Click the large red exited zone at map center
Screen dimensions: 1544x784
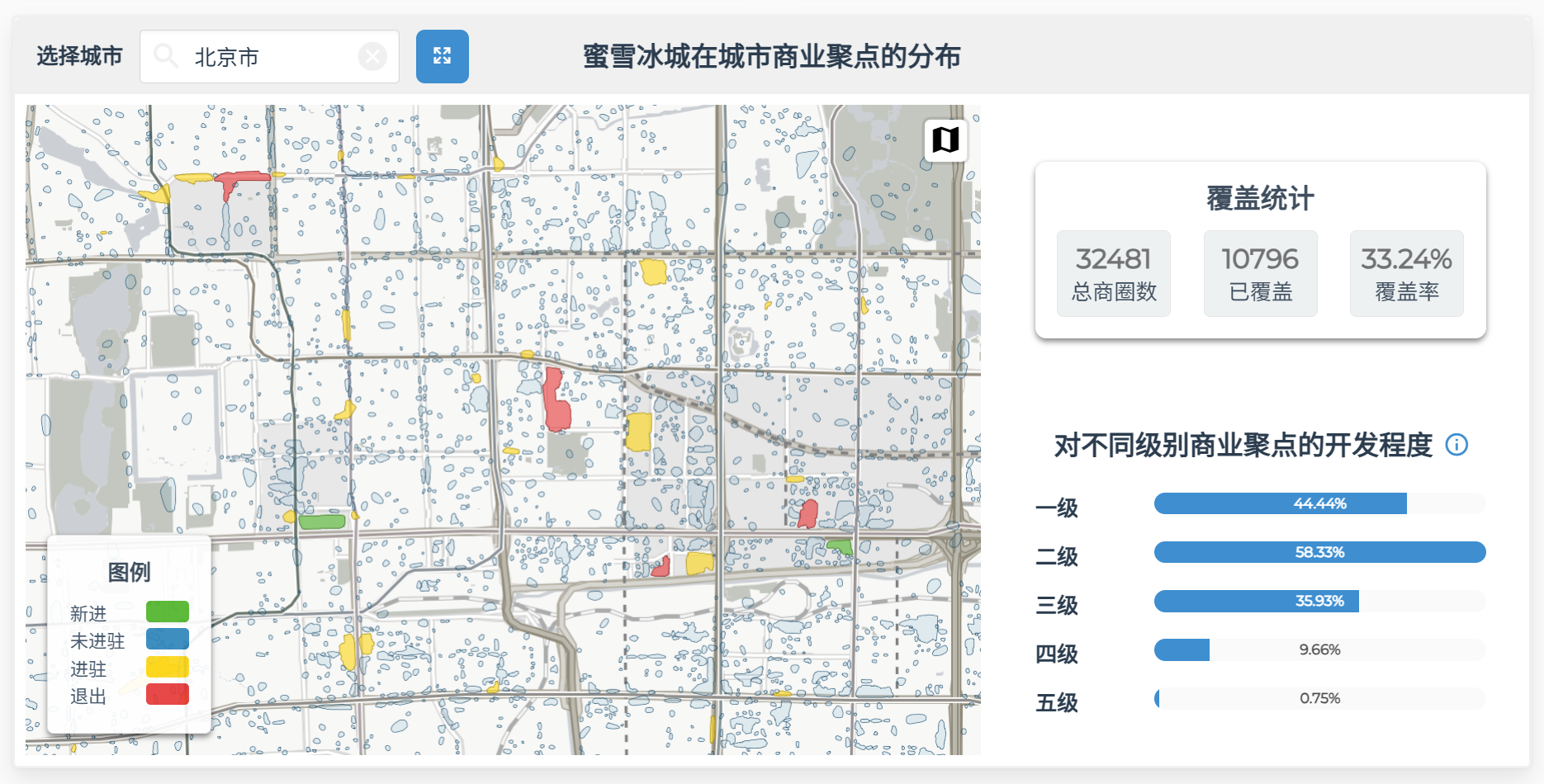[x=557, y=402]
